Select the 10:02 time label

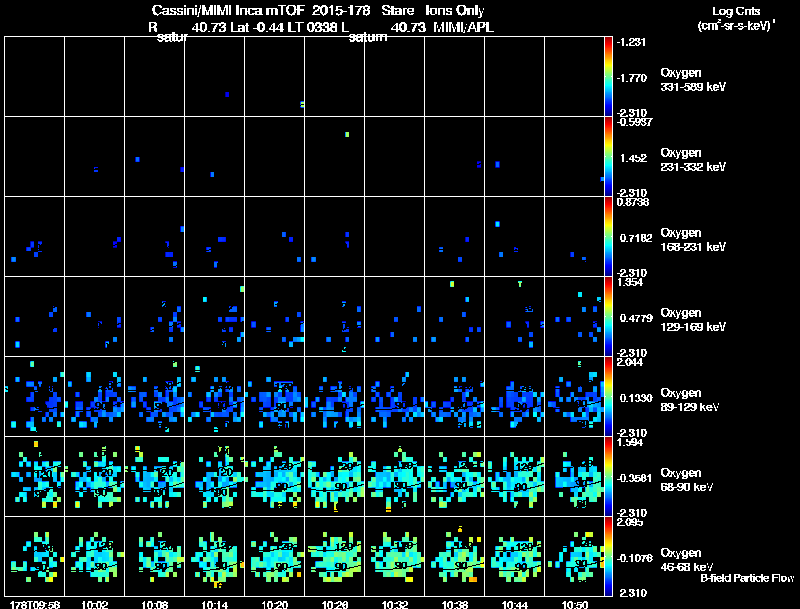tap(94, 605)
